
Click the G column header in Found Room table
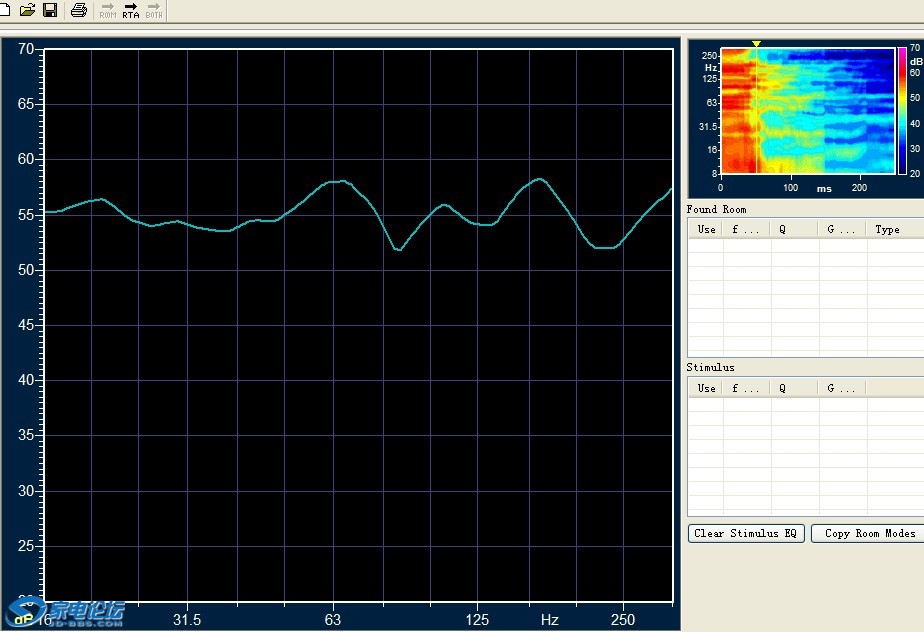pyautogui.click(x=842, y=229)
